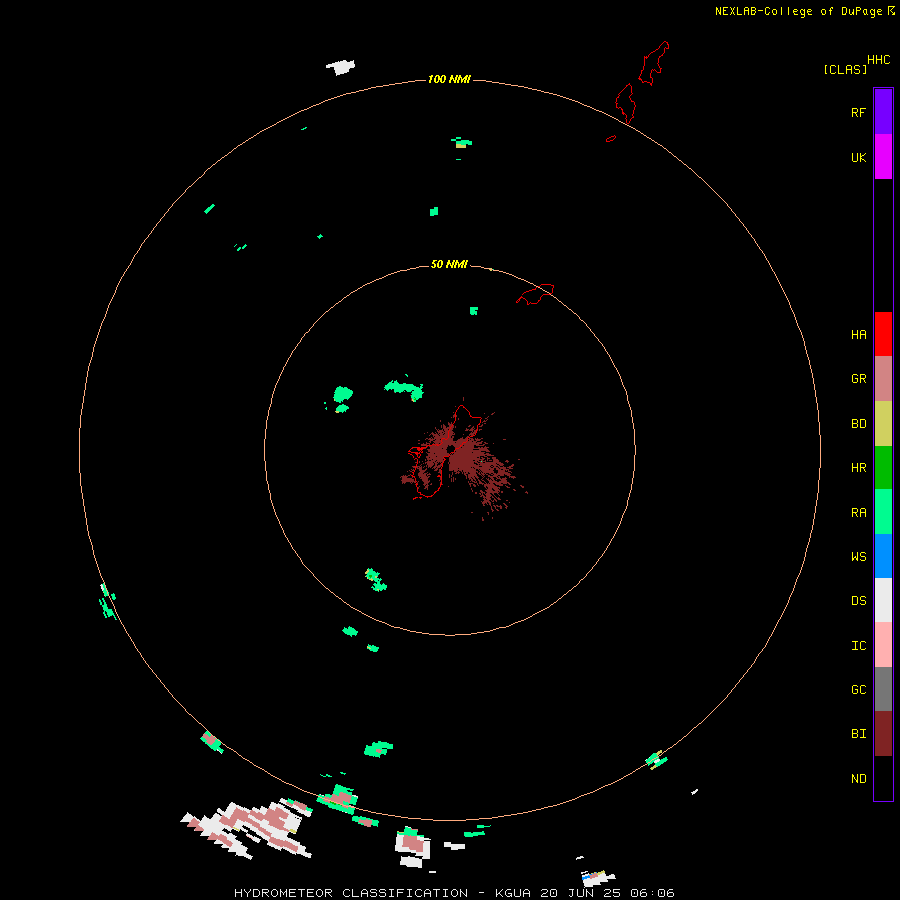This screenshot has width=900, height=900.
Task: Click the HA legend label
Action: pos(858,334)
